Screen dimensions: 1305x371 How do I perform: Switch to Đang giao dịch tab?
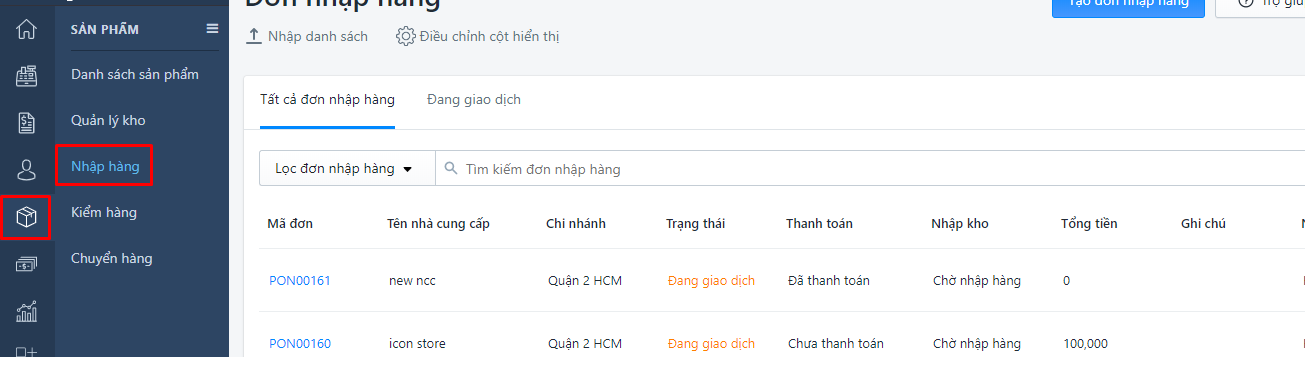[x=473, y=99]
